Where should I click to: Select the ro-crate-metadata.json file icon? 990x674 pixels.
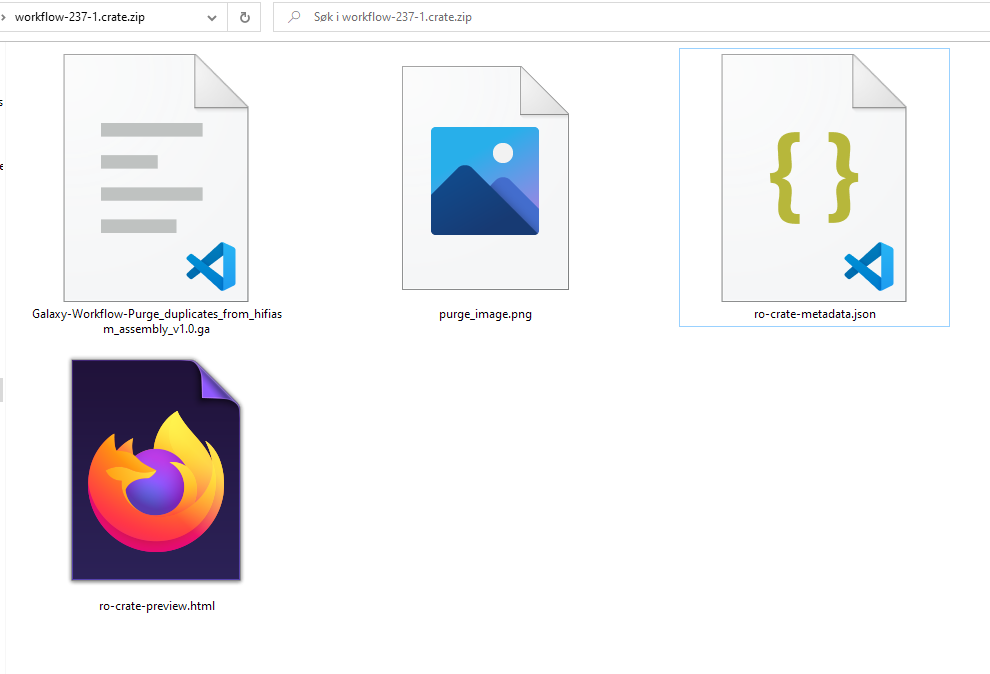[814, 177]
